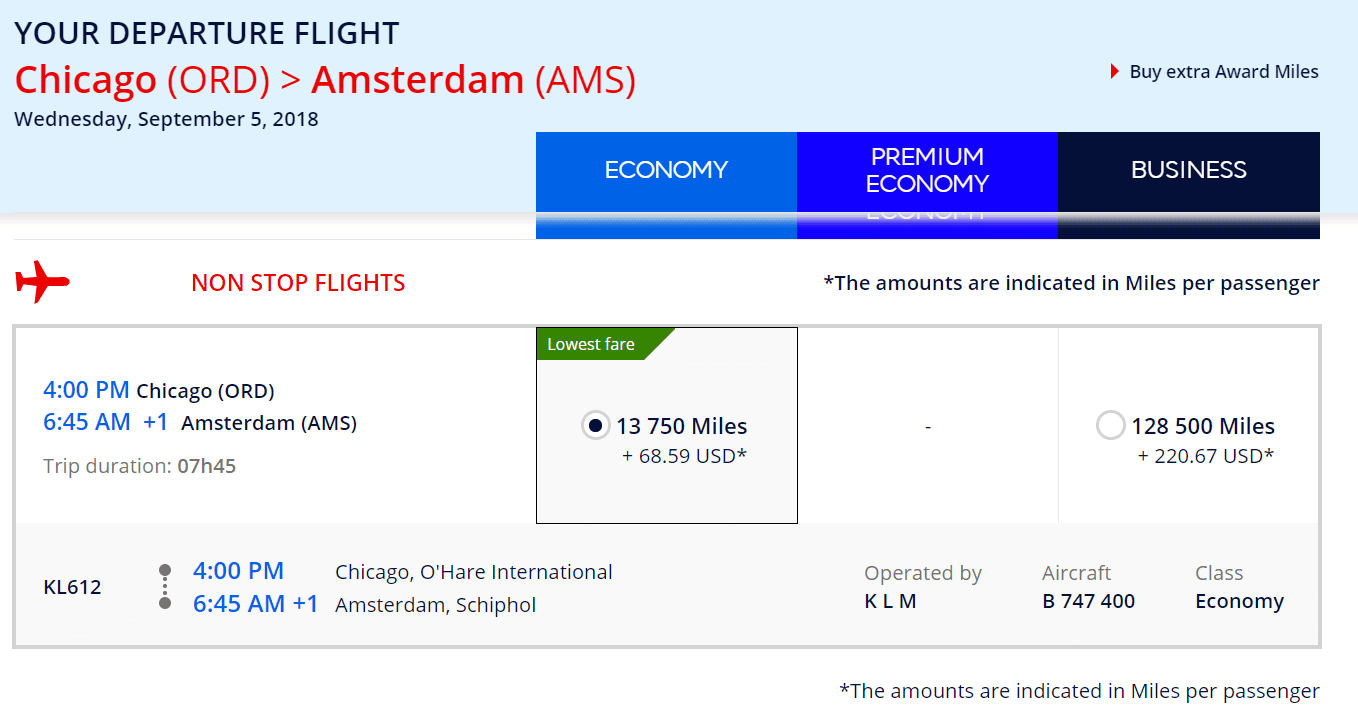Screen dimensions: 1358x709
Task: Click the NON STOP FLIGHTS heading
Action: click(x=298, y=283)
